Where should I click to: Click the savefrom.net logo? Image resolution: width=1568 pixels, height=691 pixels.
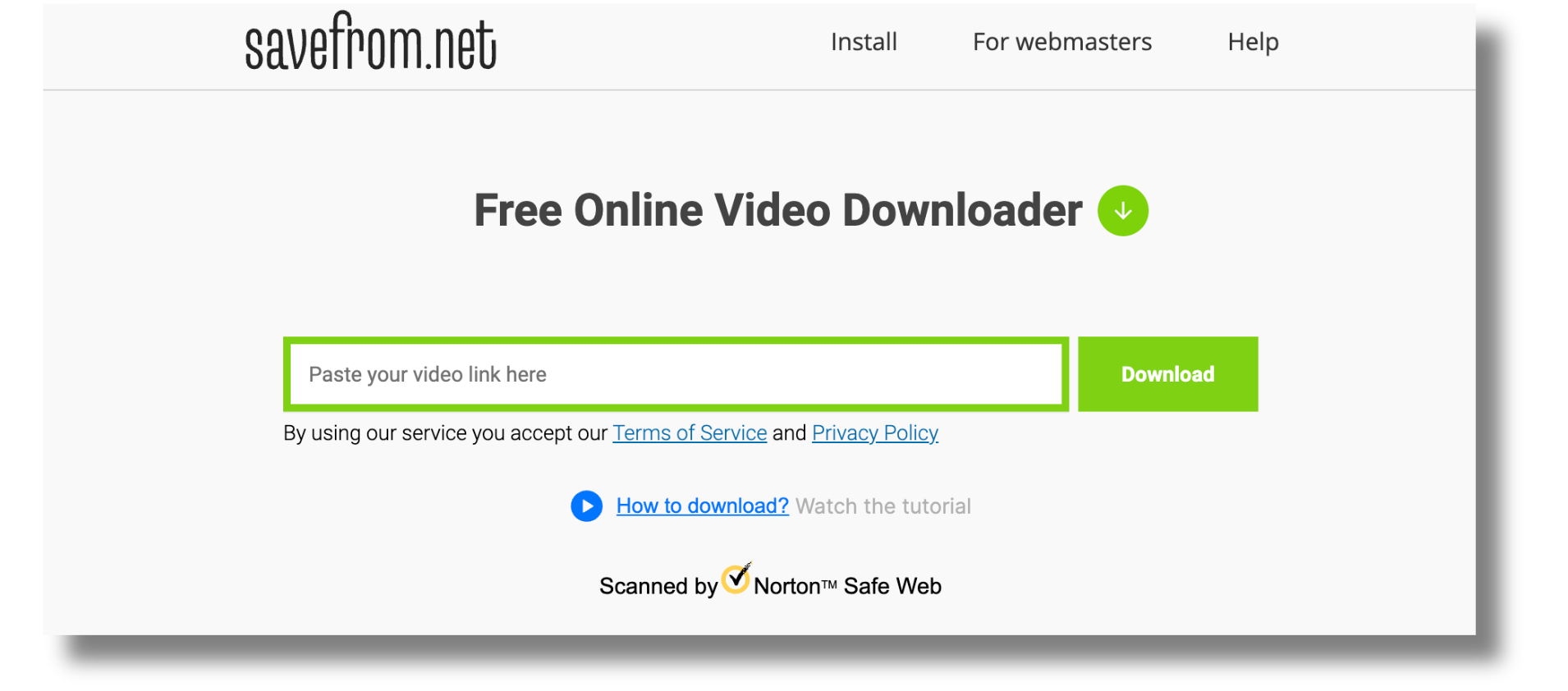tap(370, 41)
